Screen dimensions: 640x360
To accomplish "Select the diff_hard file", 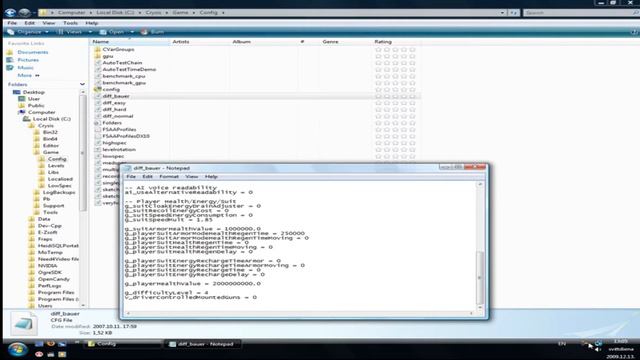I will coord(114,109).
